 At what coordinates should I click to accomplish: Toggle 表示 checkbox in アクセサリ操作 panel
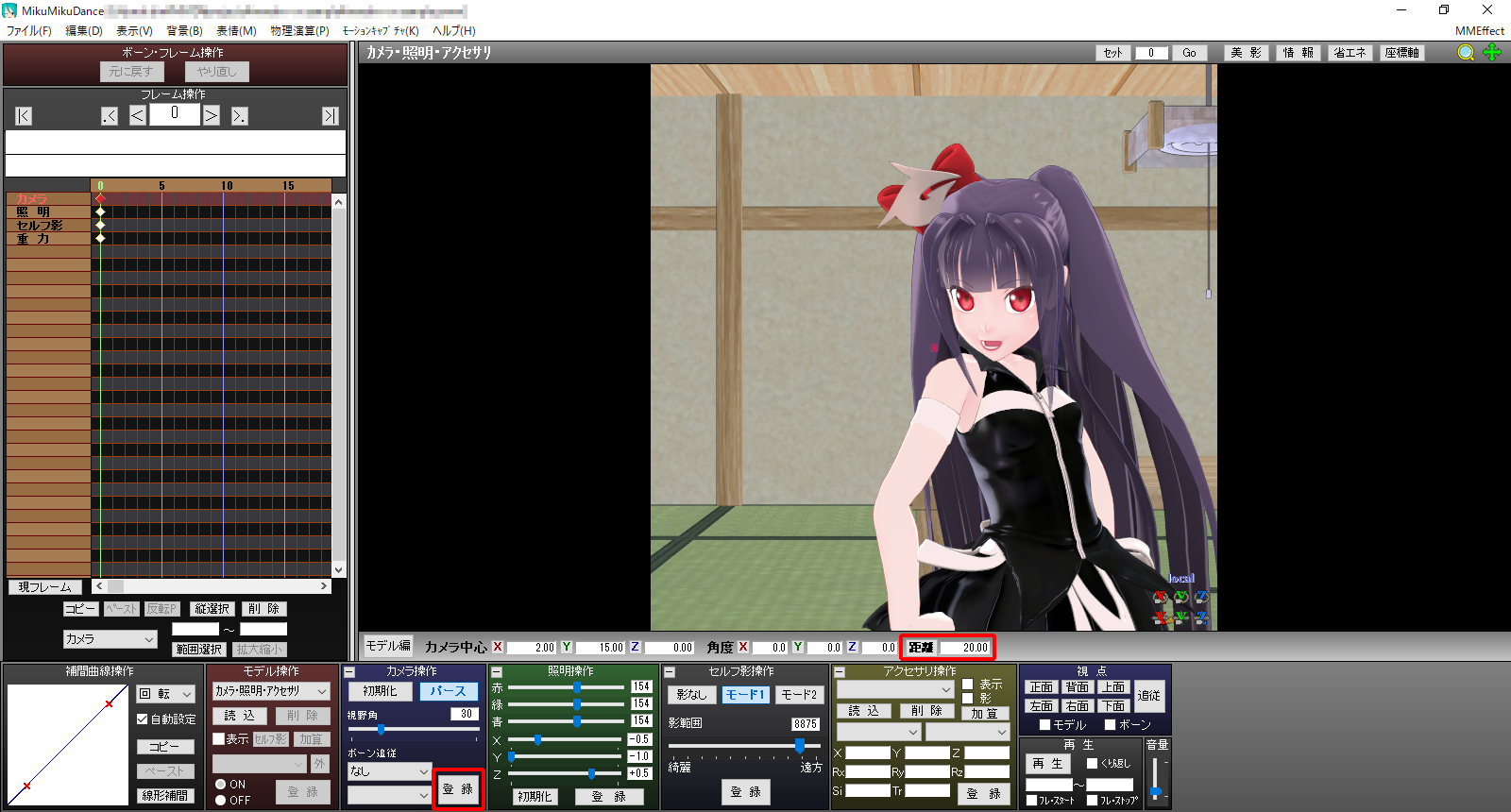pyautogui.click(x=967, y=685)
